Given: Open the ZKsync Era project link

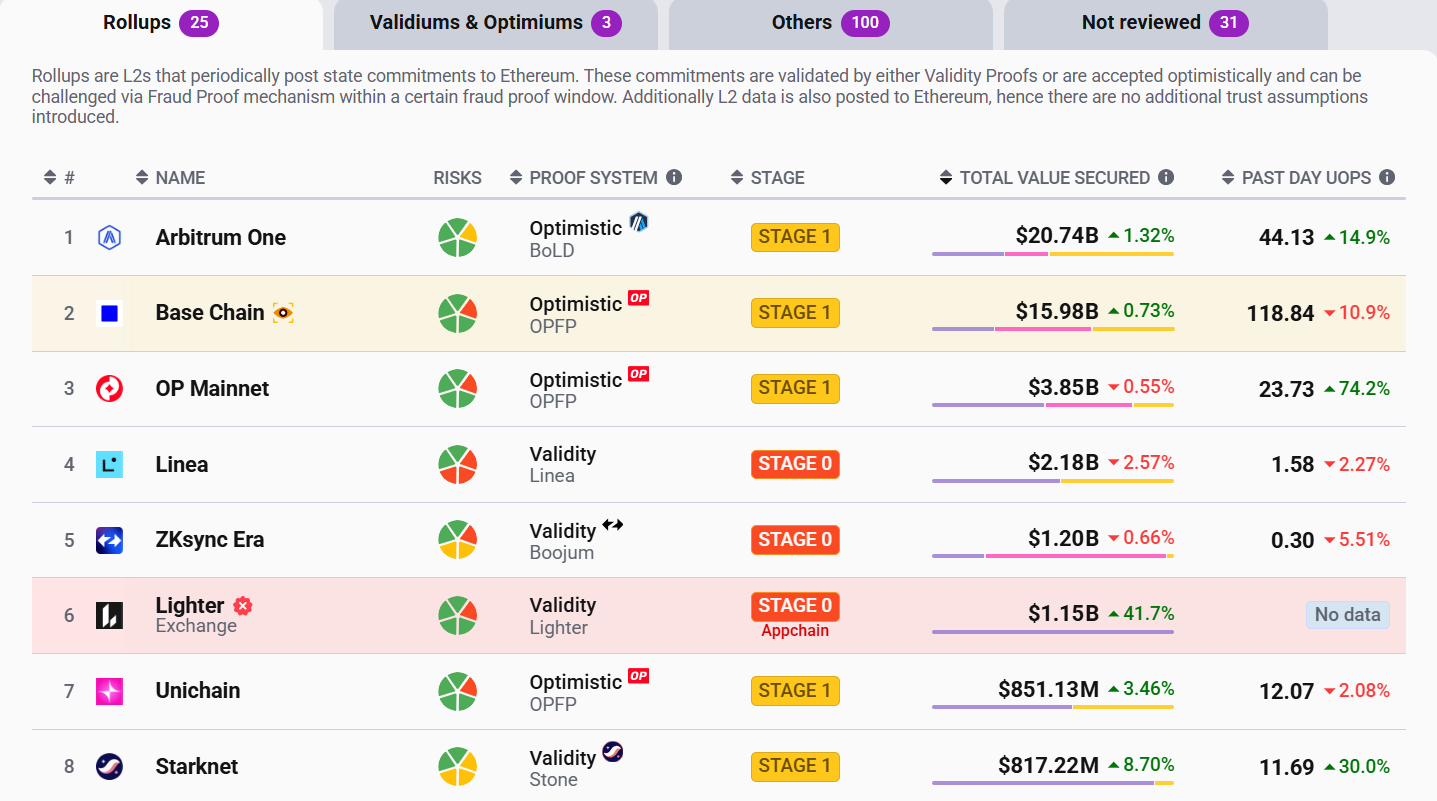Looking at the screenshot, I should [210, 540].
